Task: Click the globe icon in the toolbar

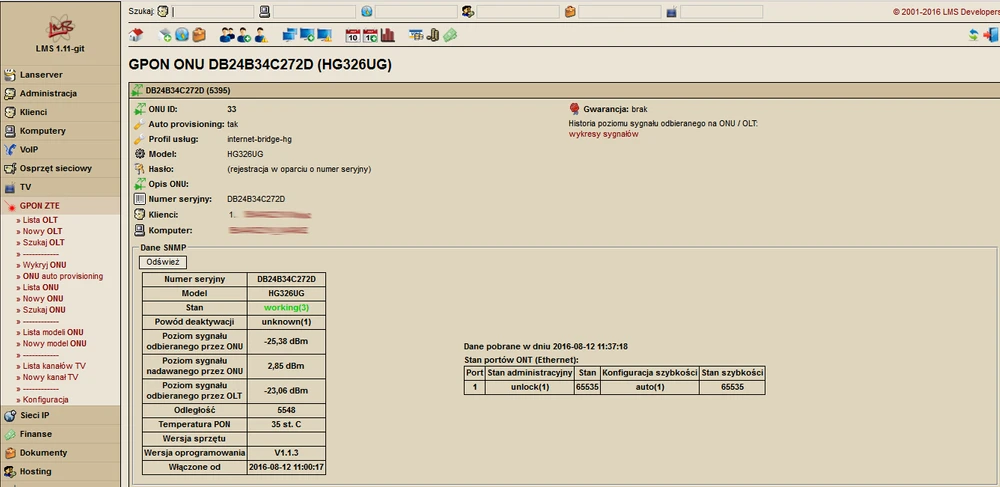Action: pos(182,35)
